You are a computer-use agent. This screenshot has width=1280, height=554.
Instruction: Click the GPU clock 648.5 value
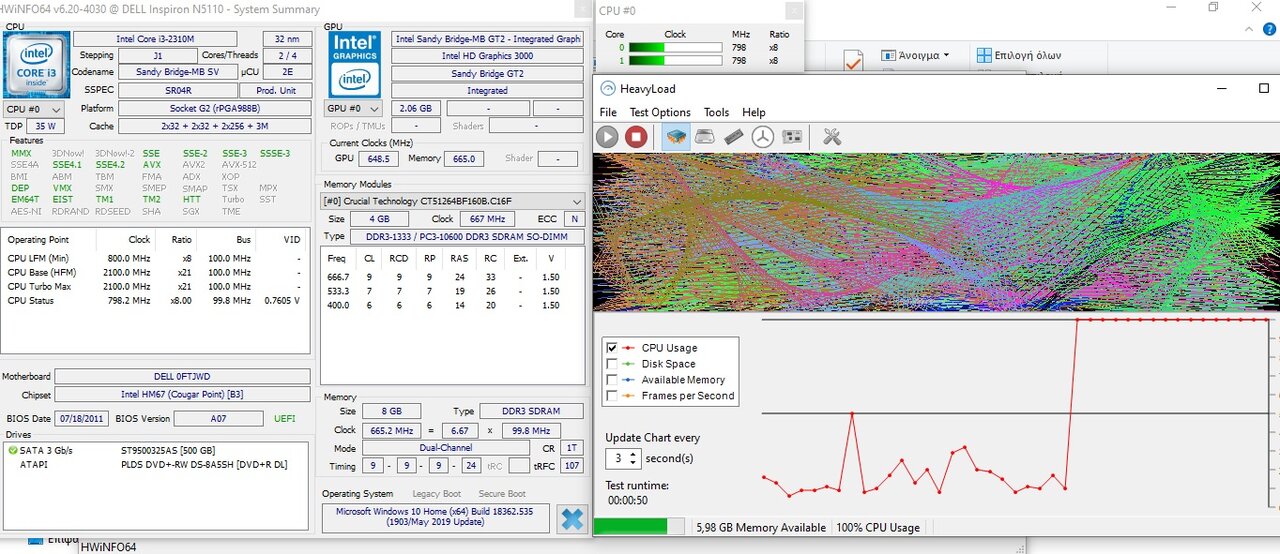(379, 158)
